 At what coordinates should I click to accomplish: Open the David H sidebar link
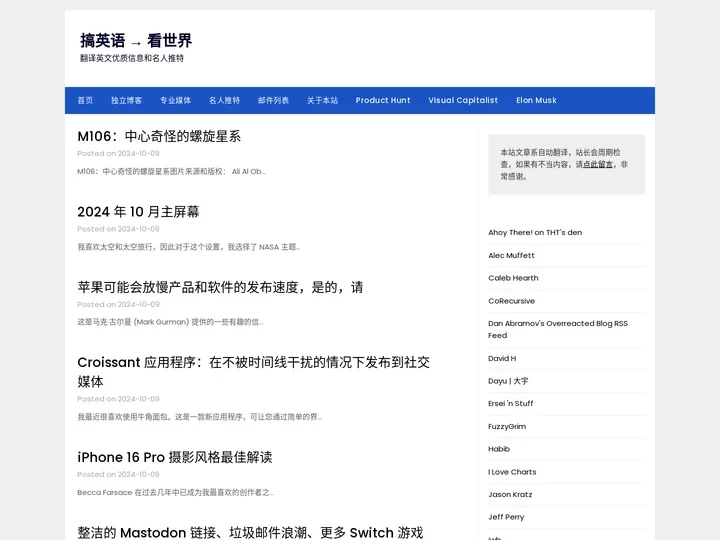[x=502, y=358]
